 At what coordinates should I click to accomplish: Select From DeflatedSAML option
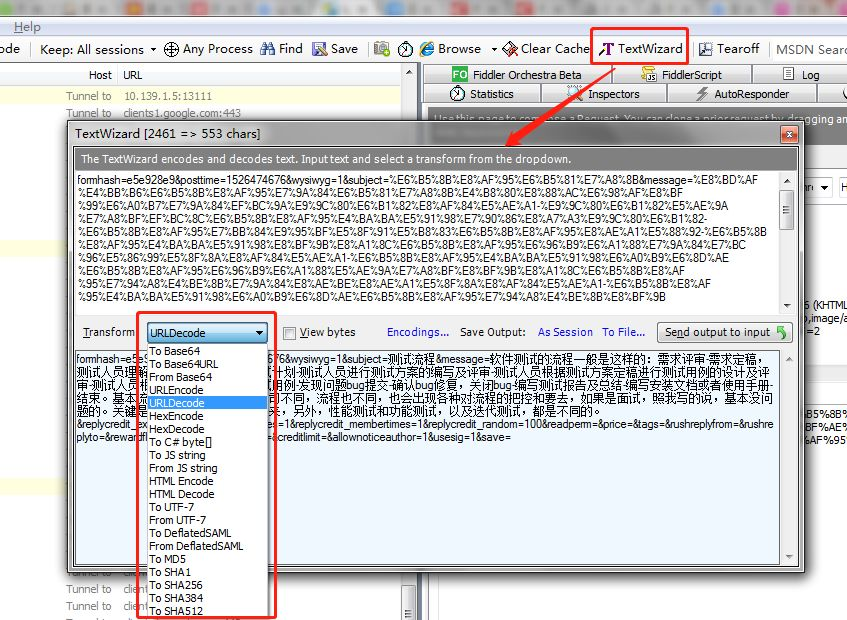tap(207, 545)
